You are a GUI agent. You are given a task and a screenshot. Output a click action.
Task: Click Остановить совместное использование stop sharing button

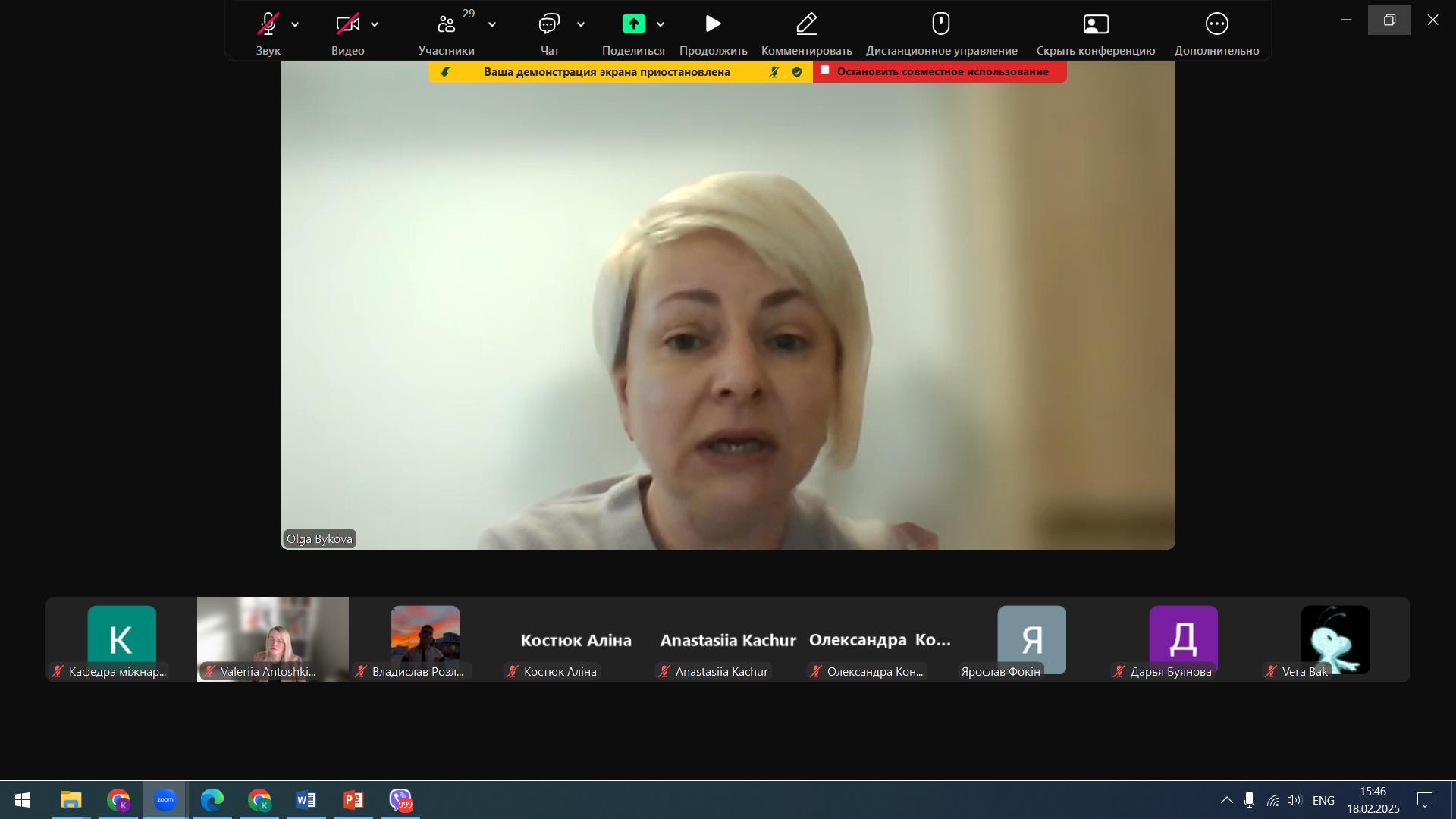coord(940,71)
